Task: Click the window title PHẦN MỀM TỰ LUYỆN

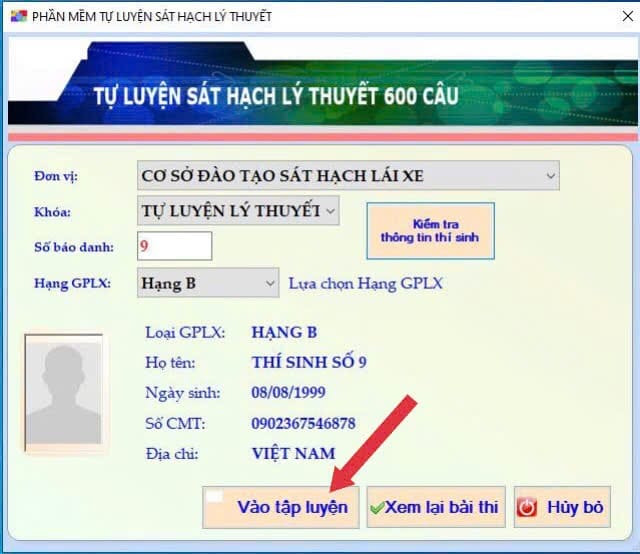Action: coord(152,16)
